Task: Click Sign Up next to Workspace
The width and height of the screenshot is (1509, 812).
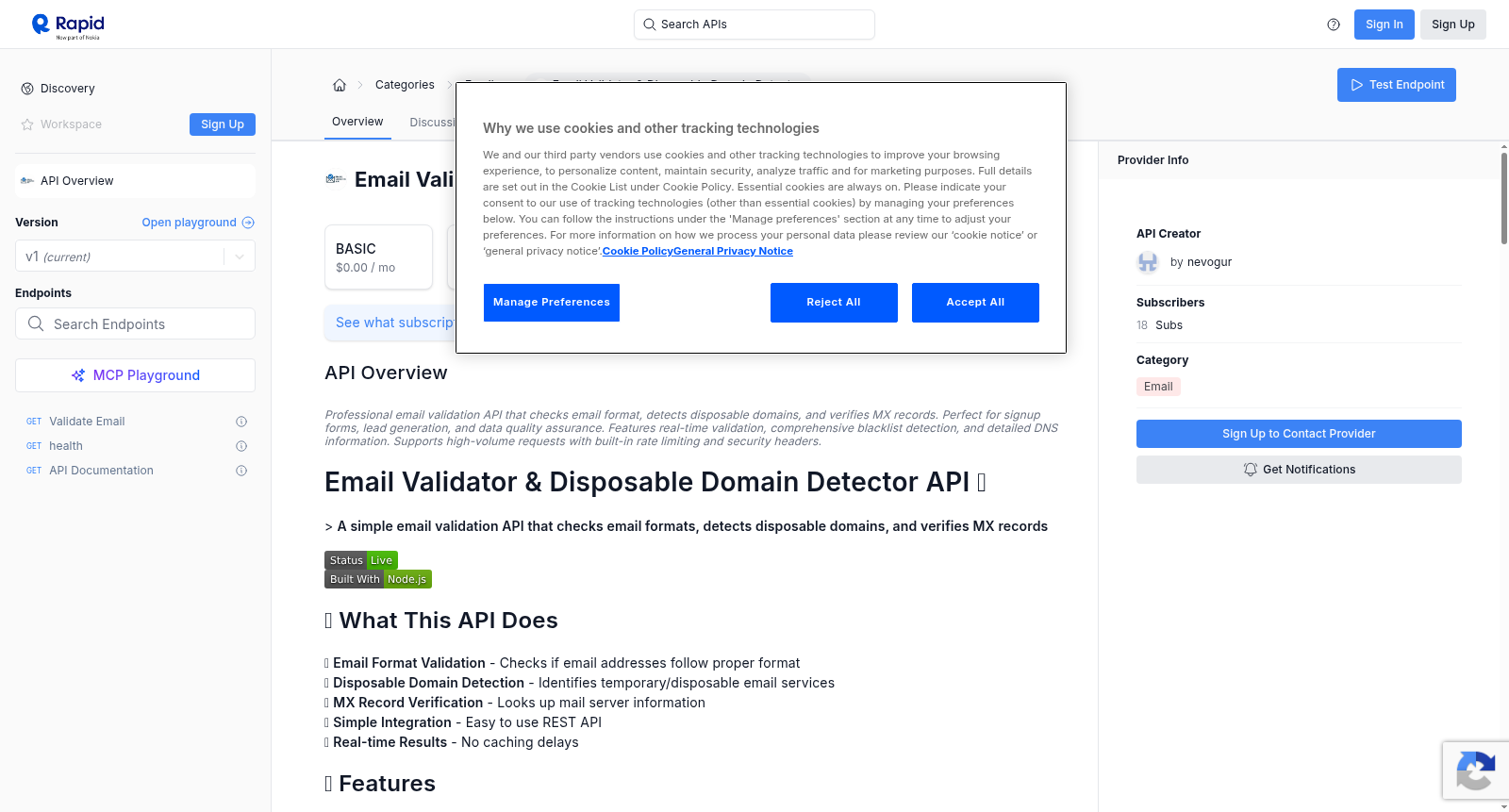Action: coord(223,124)
